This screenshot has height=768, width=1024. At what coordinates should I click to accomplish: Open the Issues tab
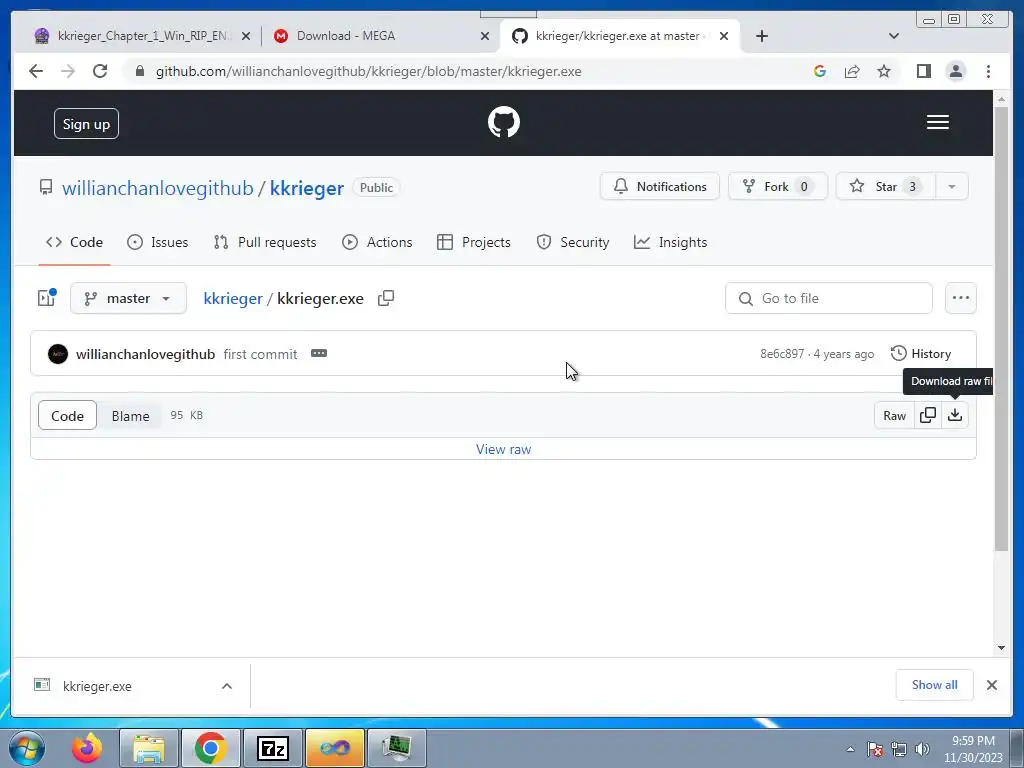[157, 242]
